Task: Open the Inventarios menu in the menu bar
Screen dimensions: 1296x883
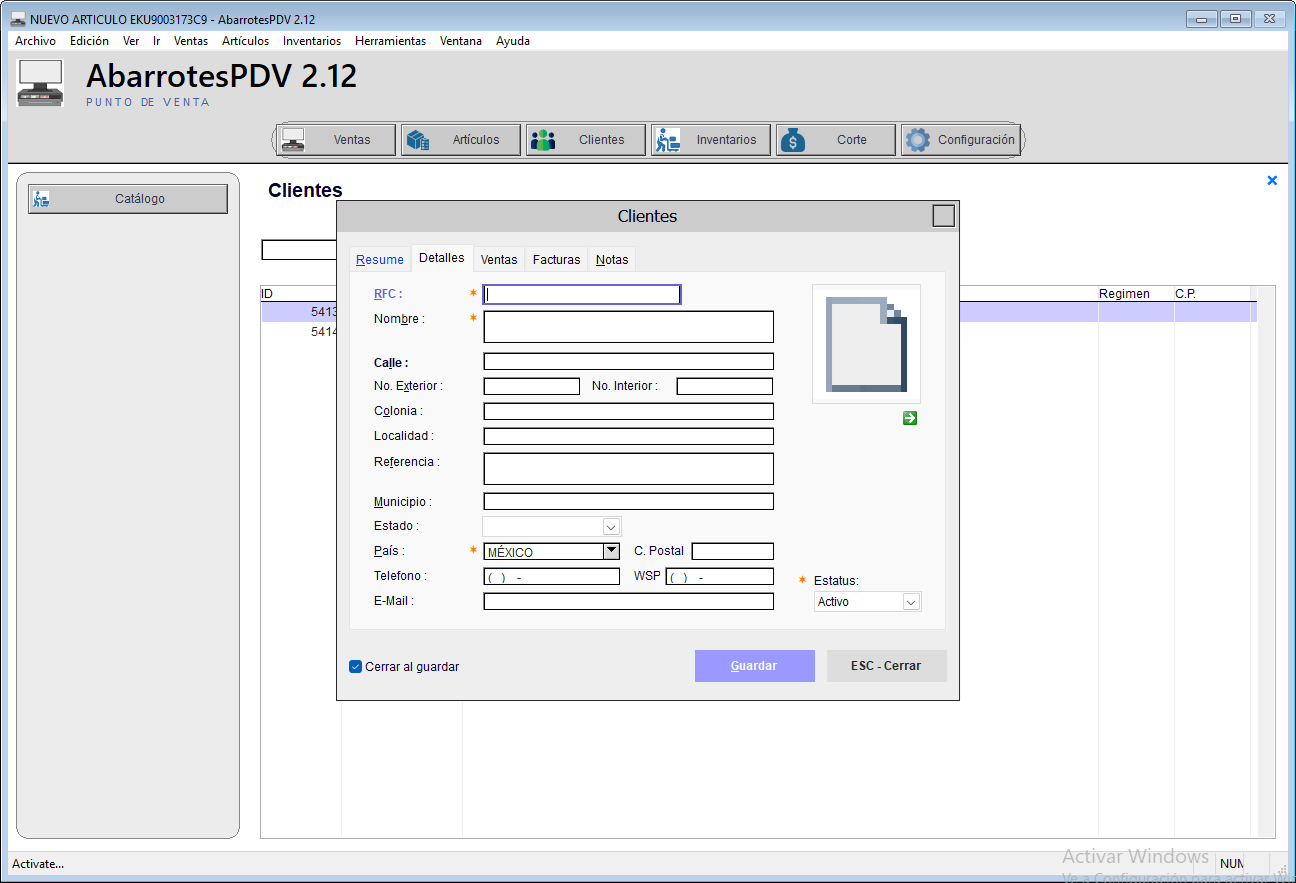Action: [312, 41]
